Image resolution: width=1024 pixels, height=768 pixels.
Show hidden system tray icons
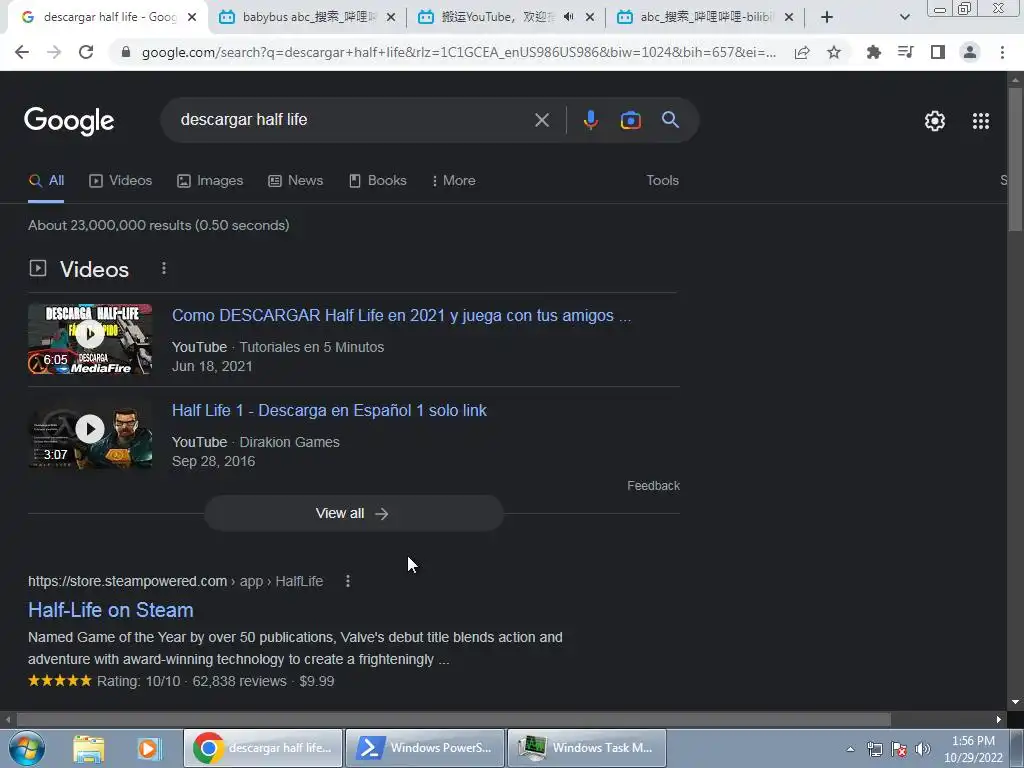coord(850,749)
